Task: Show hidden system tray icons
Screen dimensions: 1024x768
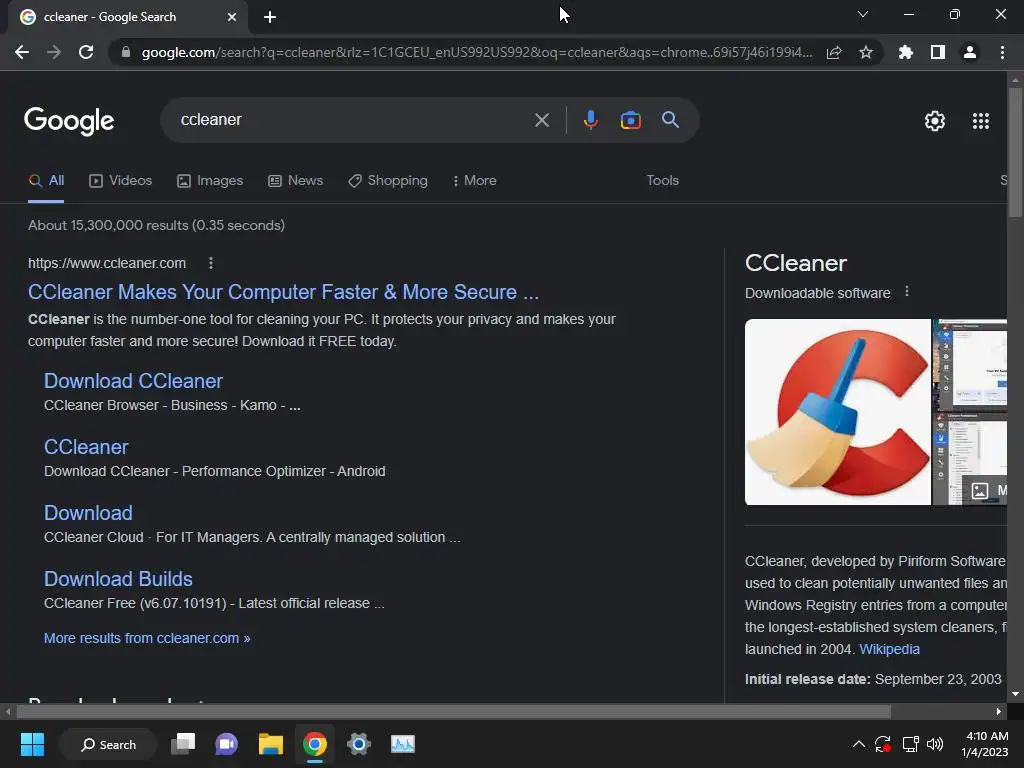Action: (859, 744)
